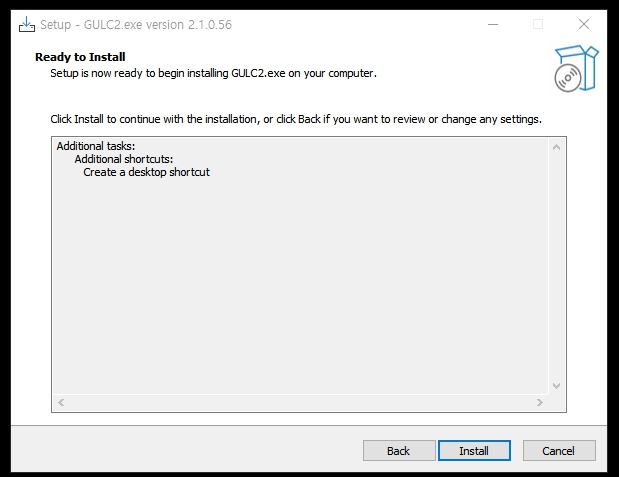Click the scroll right arrow in summary box

[540, 402]
